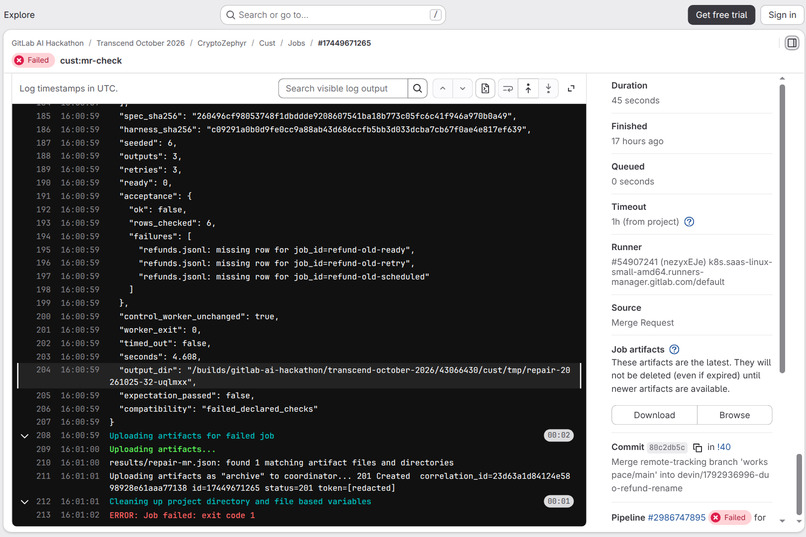Click missing row refund-old-scheduled log line
The width and height of the screenshot is (806, 537).
click(x=284, y=276)
